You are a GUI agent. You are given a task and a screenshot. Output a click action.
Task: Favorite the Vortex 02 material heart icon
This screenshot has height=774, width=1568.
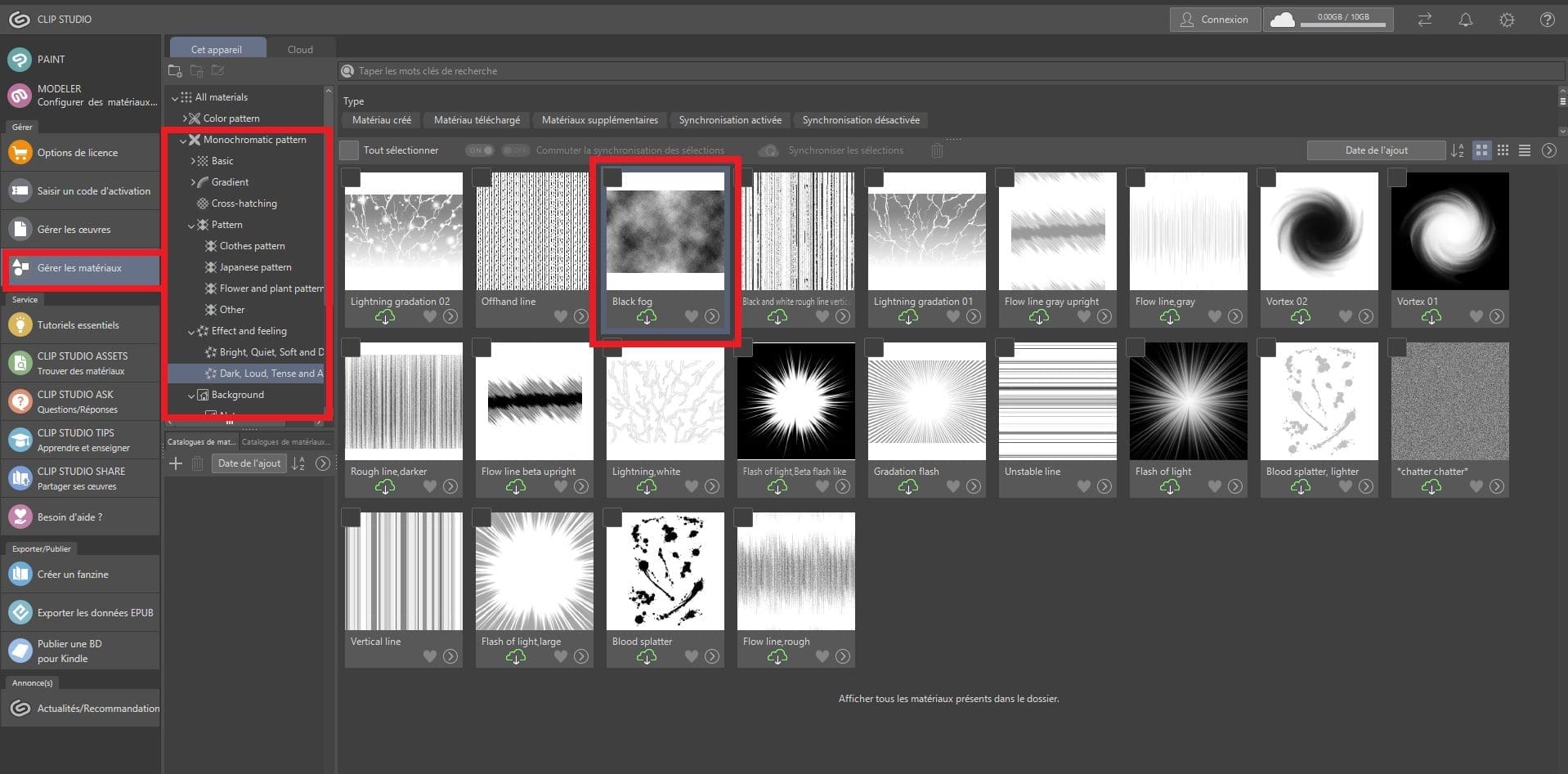point(1346,316)
